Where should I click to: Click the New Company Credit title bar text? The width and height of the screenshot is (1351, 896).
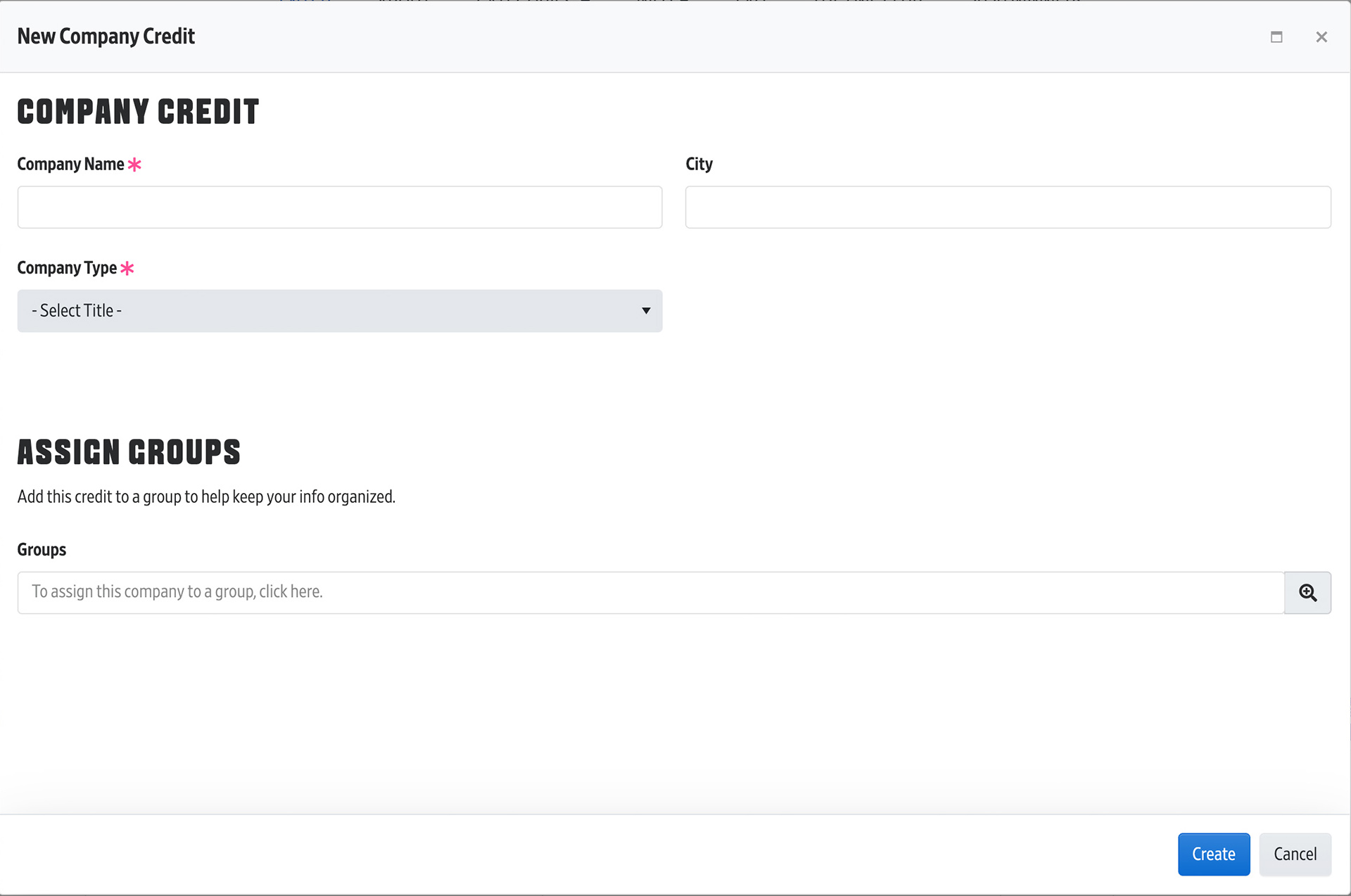coord(106,37)
